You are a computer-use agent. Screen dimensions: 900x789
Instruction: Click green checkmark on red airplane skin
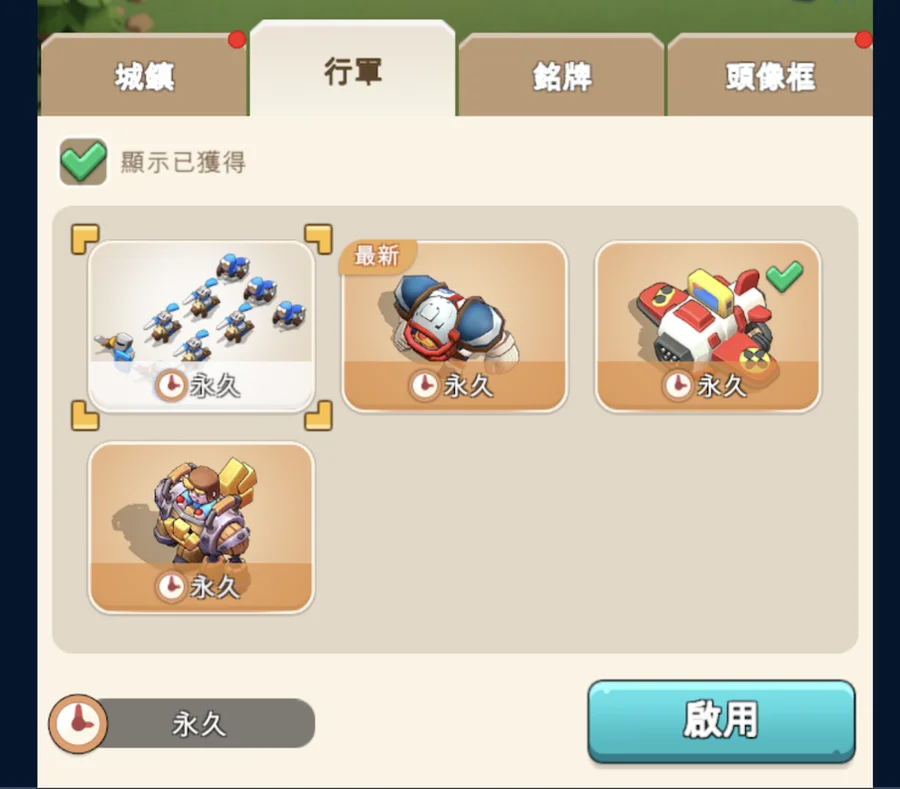point(785,275)
